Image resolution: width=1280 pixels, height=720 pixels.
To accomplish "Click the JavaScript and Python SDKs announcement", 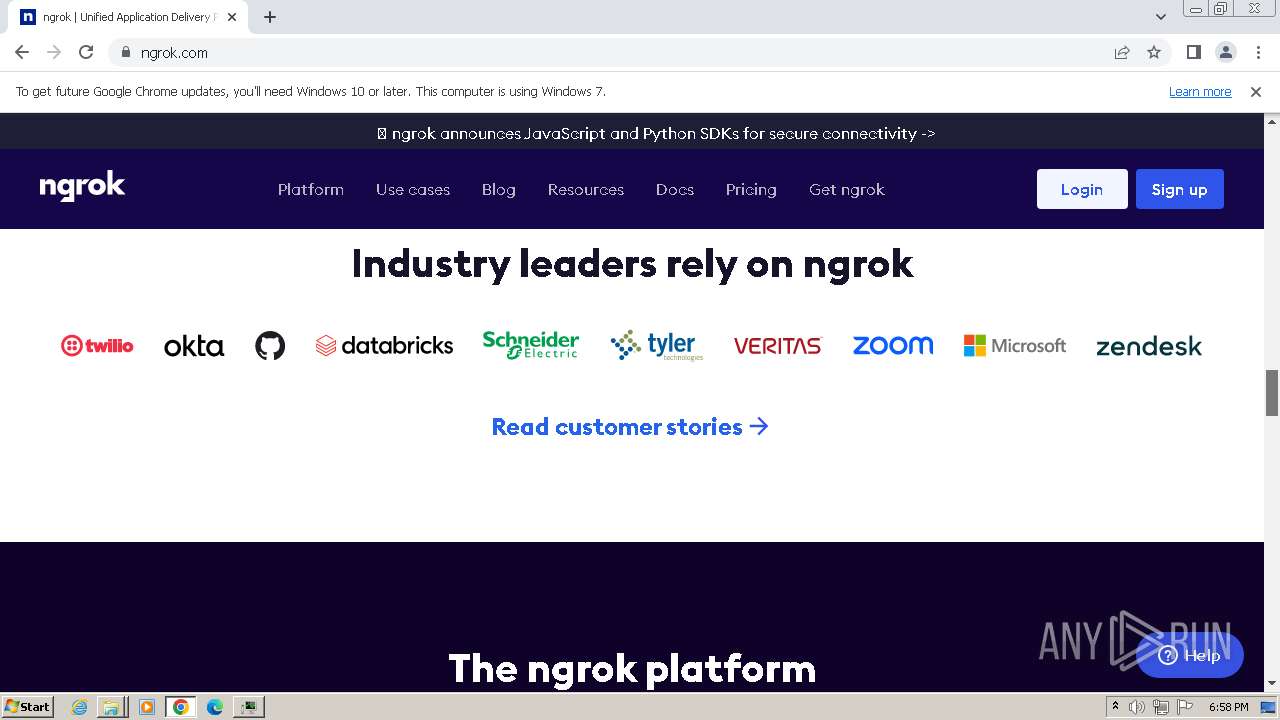I will pos(656,133).
